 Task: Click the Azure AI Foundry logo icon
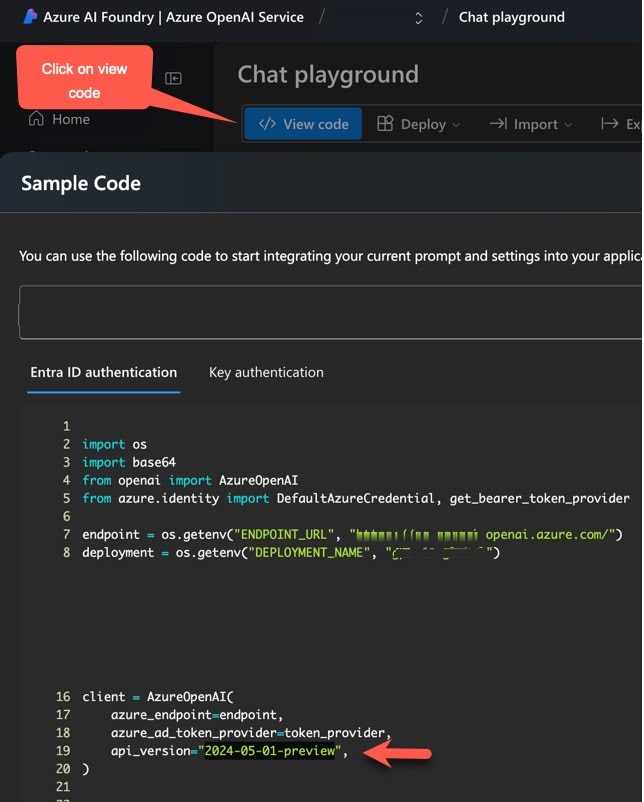click(x=30, y=17)
